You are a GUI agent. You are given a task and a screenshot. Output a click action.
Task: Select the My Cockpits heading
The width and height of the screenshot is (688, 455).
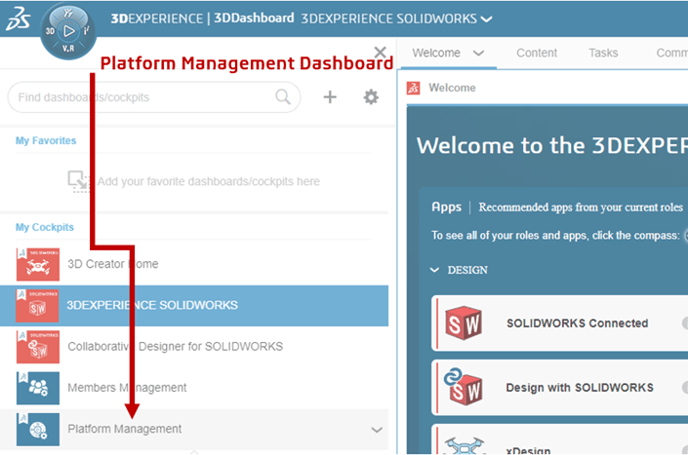coord(45,227)
